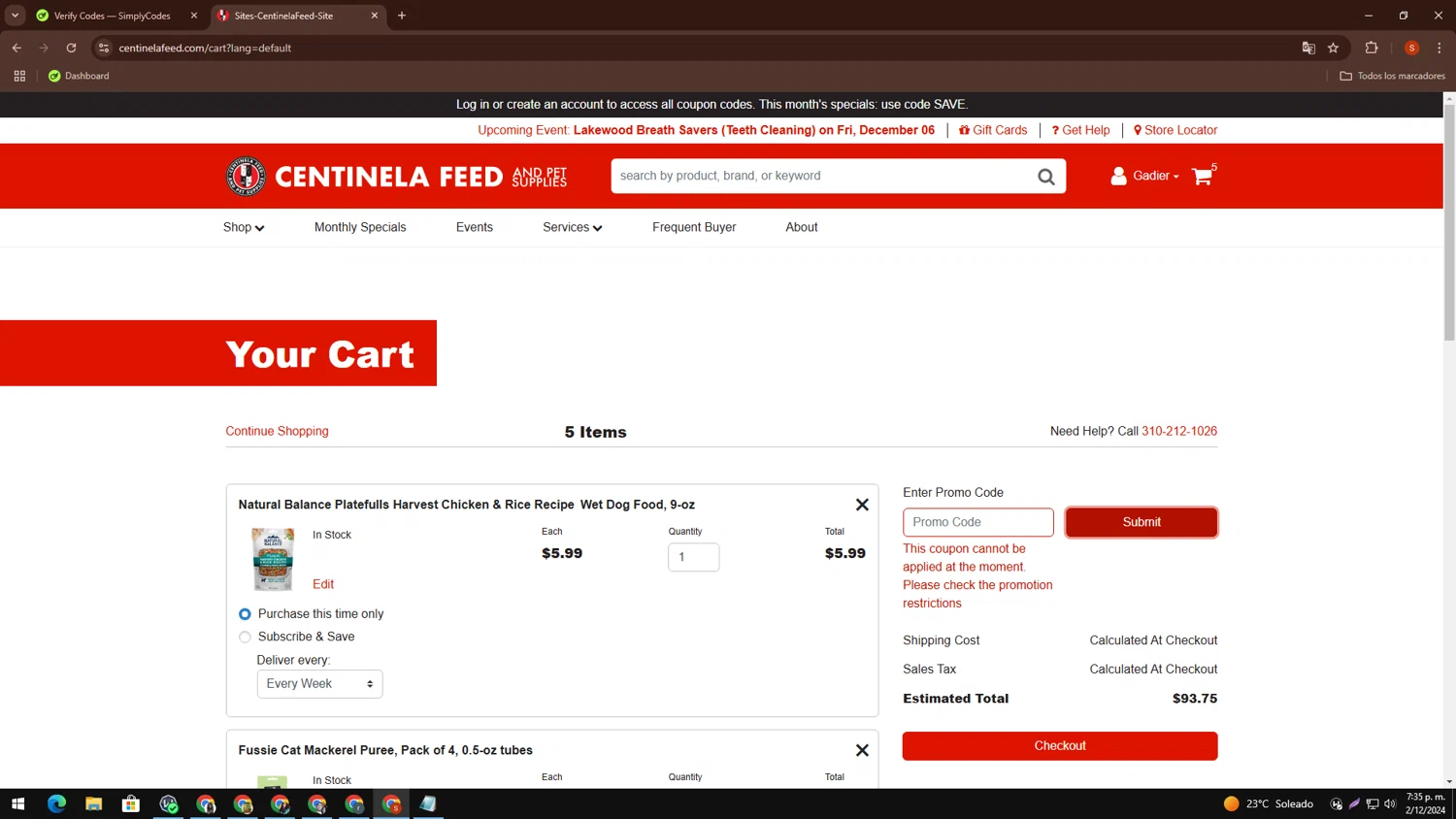Click the Centinela Feed logo
Viewport: 1456px width, 819px height.
(x=396, y=176)
